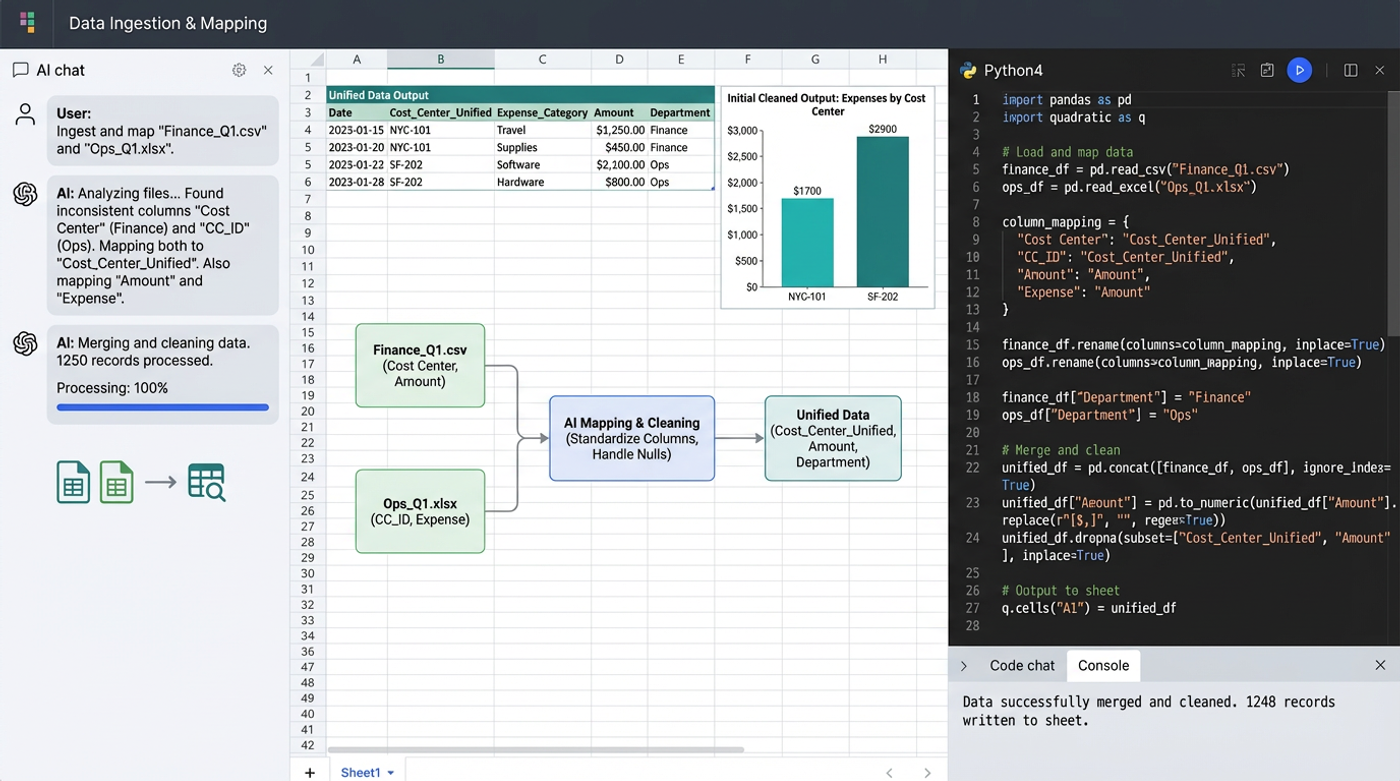
Task: Click the Processing 100% progress bar
Action: coord(163,407)
